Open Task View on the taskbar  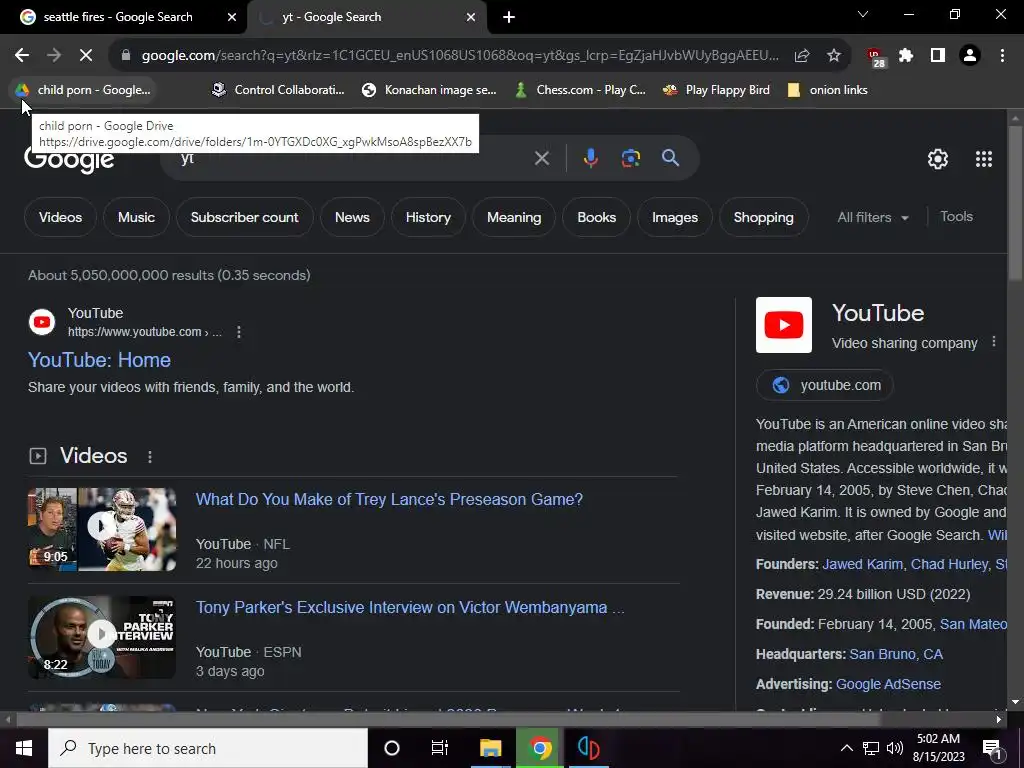440,748
